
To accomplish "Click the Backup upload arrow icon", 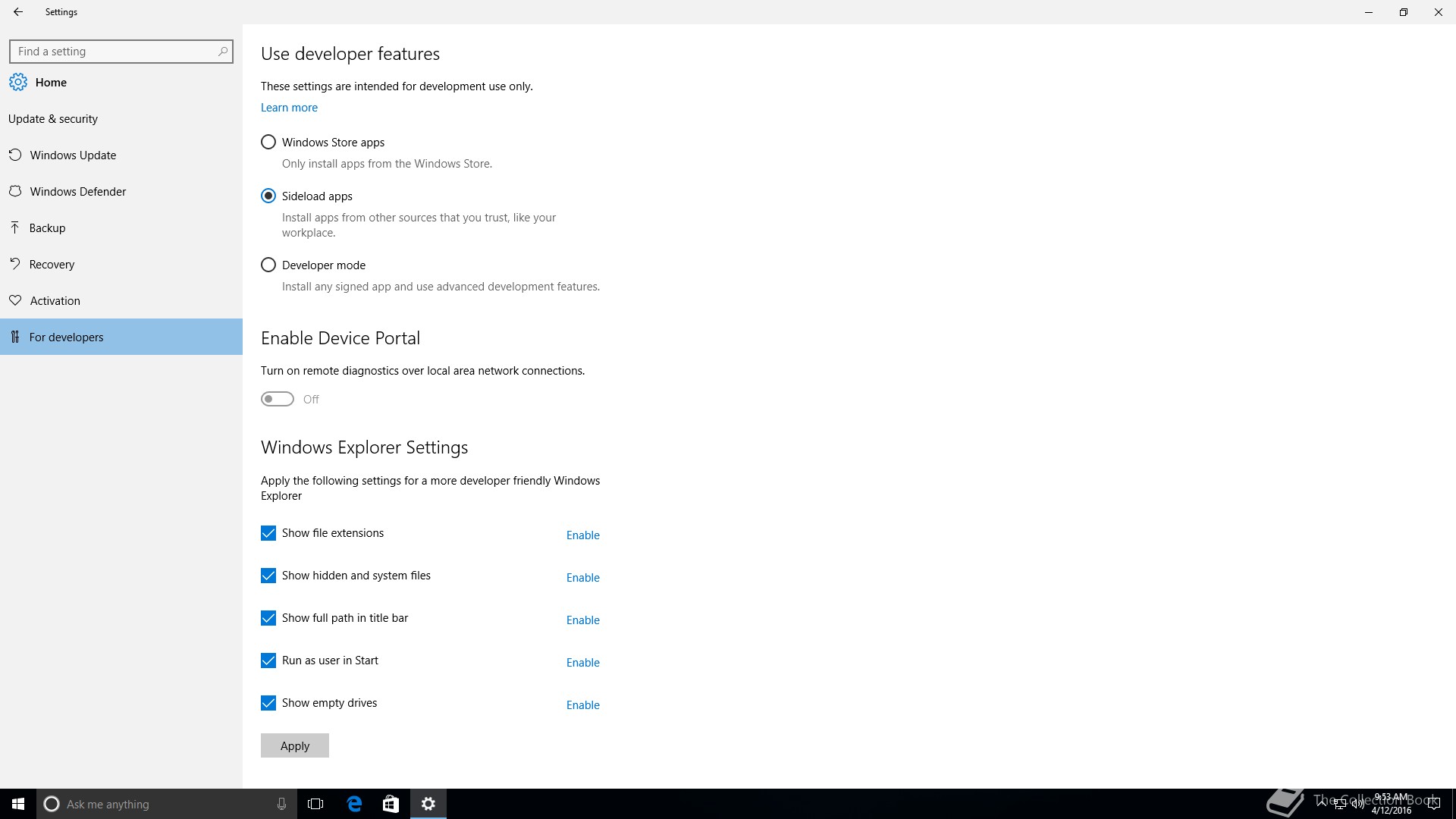I will [15, 227].
